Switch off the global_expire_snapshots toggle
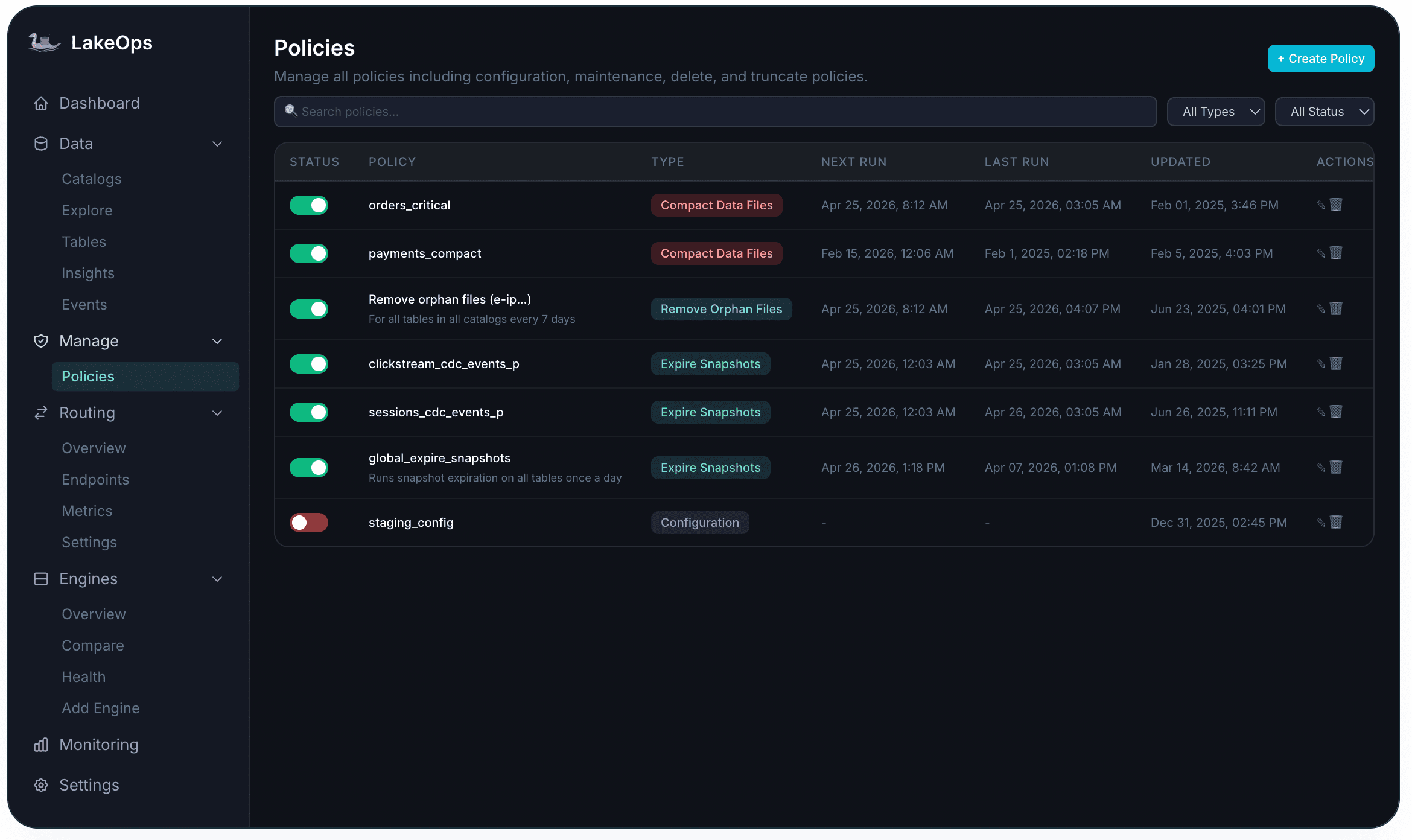This screenshot has width=1412, height=840. [309, 468]
